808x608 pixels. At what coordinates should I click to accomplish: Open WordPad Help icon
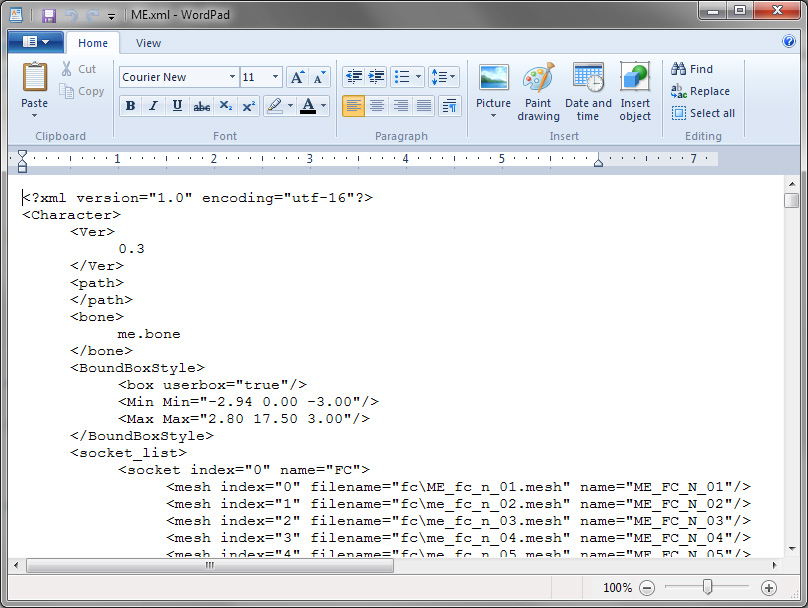click(789, 42)
